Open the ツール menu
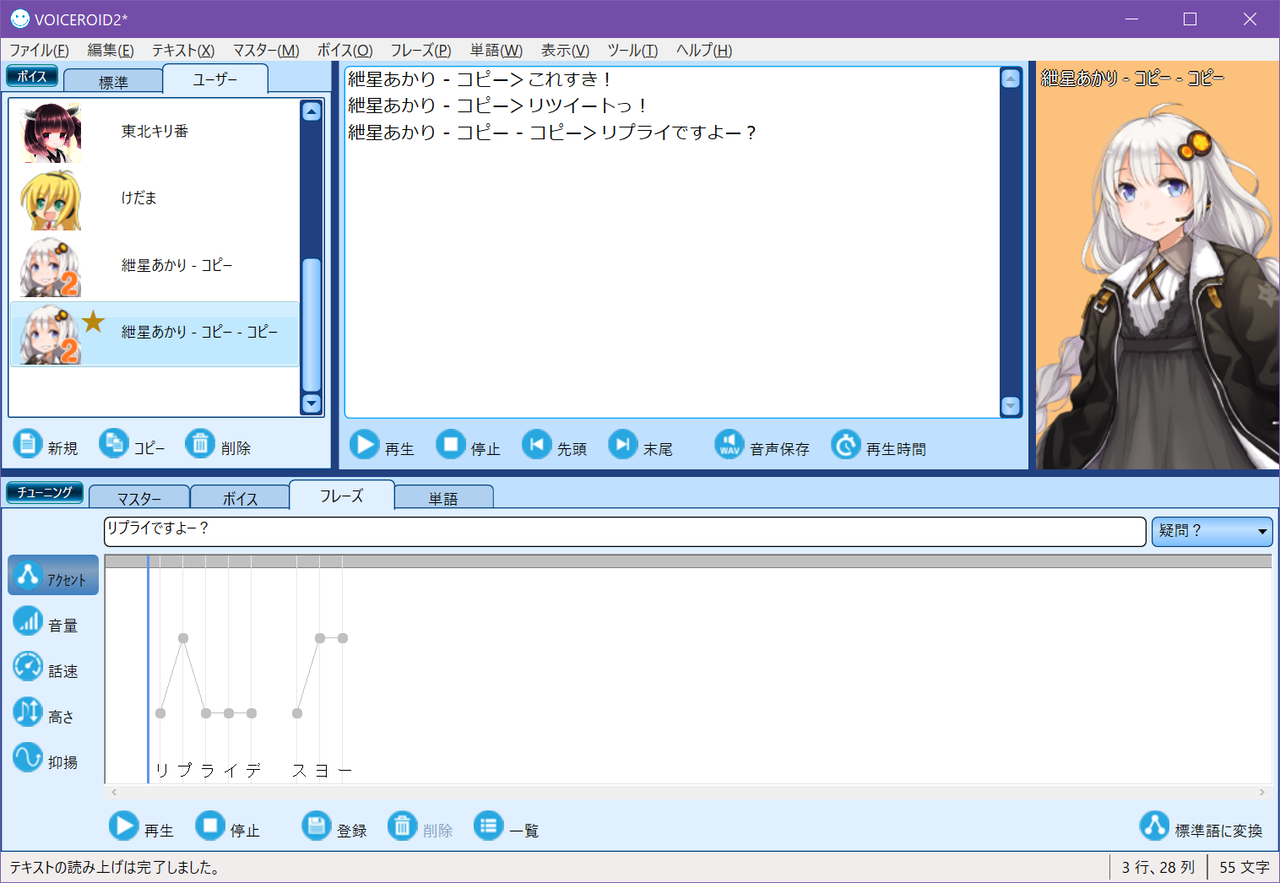This screenshot has height=883, width=1280. pos(632,51)
